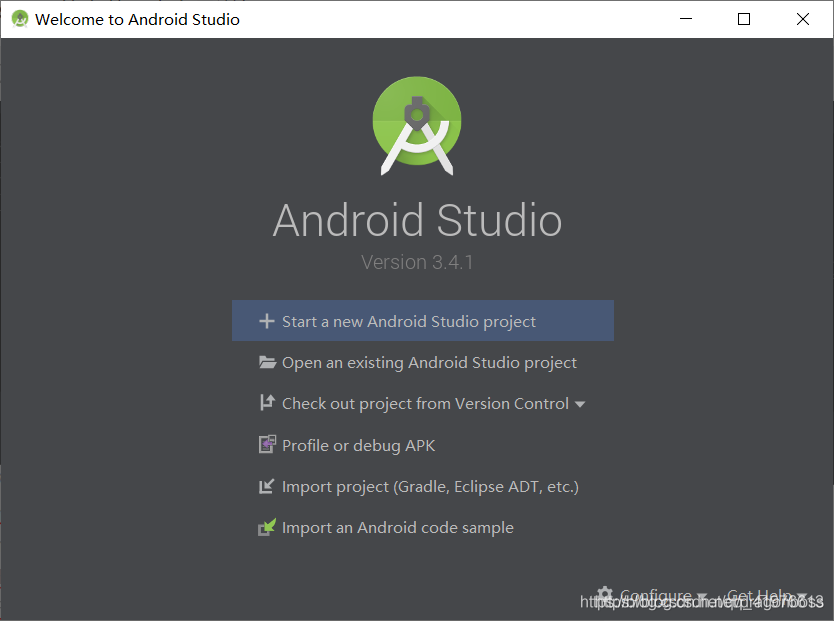Click the Version 3.4.1 text
834x621 pixels.
(417, 262)
